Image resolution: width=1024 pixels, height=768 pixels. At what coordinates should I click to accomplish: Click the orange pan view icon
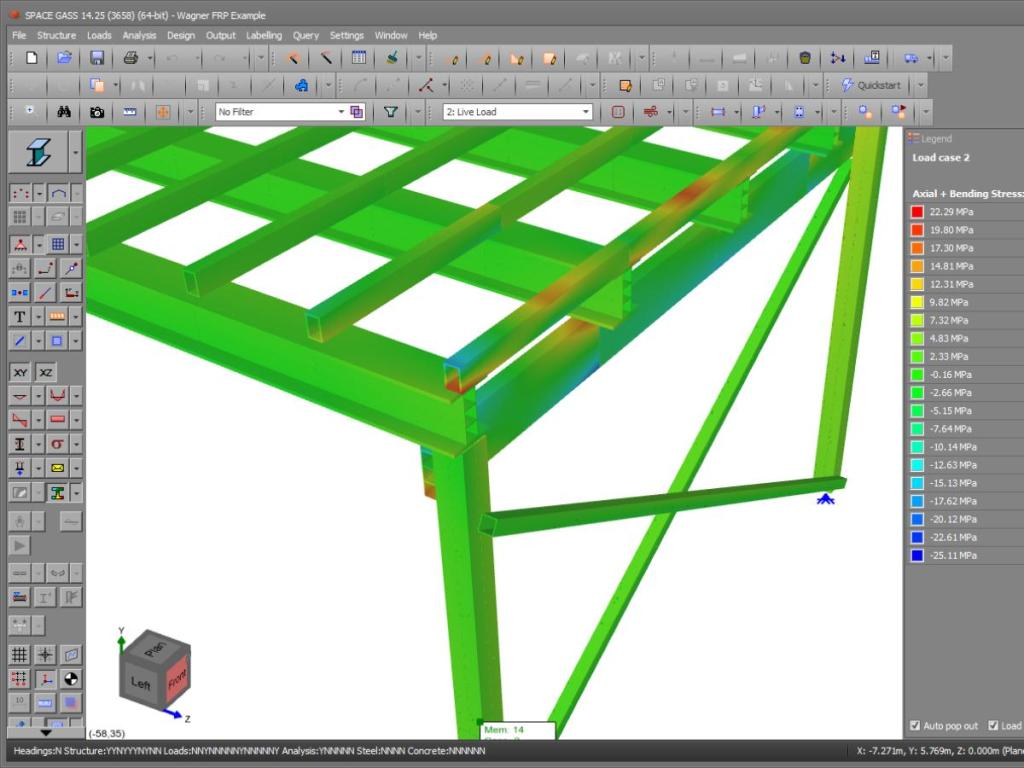pyautogui.click(x=163, y=112)
